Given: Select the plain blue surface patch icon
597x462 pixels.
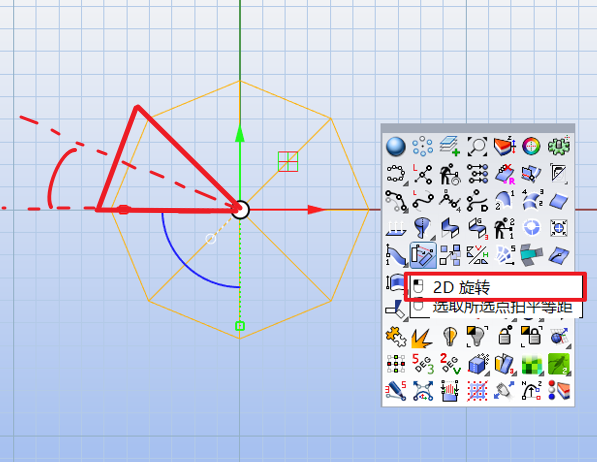Looking at the screenshot, I should pos(559,201).
